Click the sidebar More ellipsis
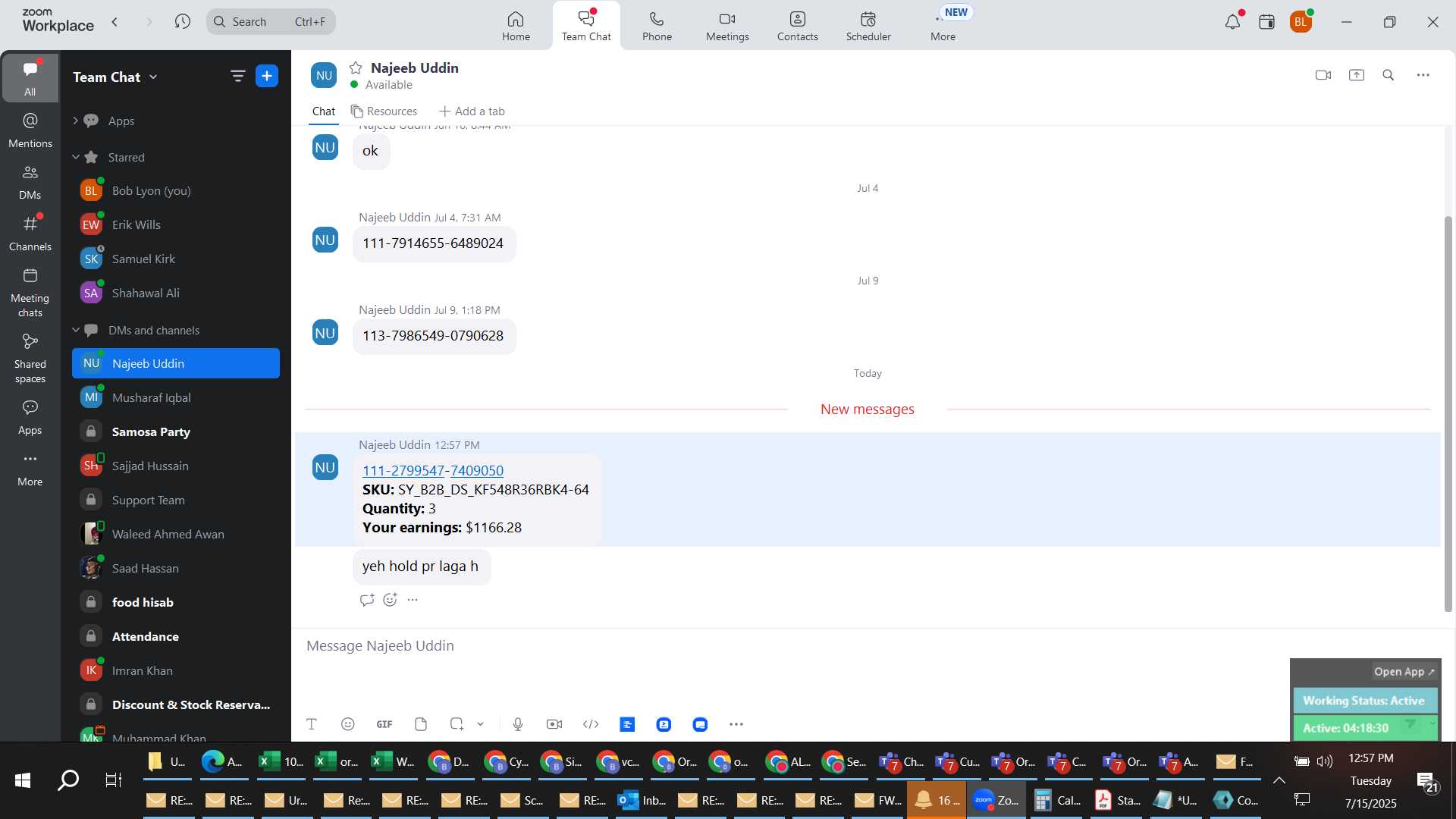The height and width of the screenshot is (819, 1456). [x=30, y=469]
